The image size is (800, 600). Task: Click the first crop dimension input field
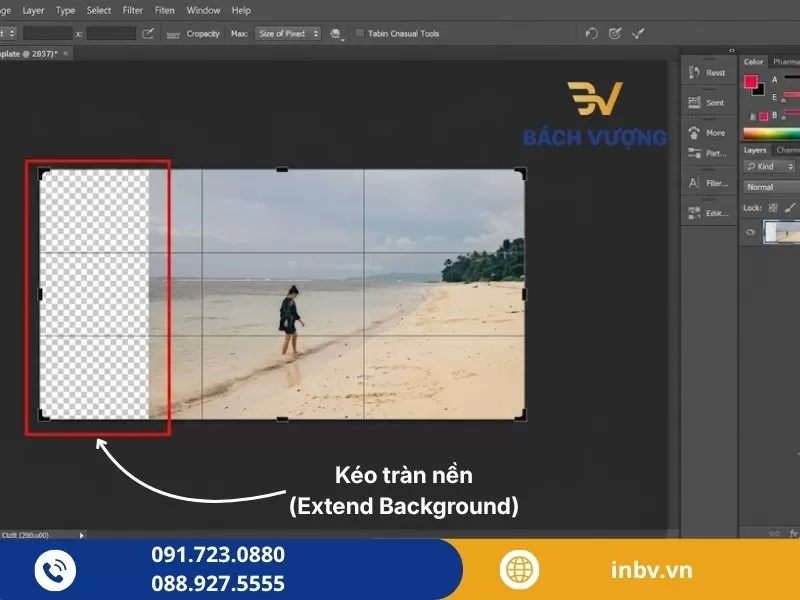point(47,34)
